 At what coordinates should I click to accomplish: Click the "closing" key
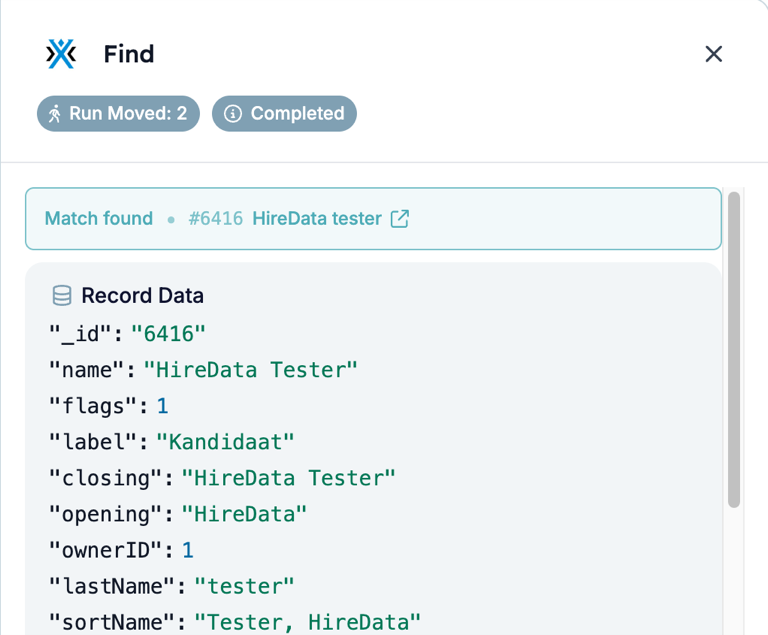click(x=105, y=478)
